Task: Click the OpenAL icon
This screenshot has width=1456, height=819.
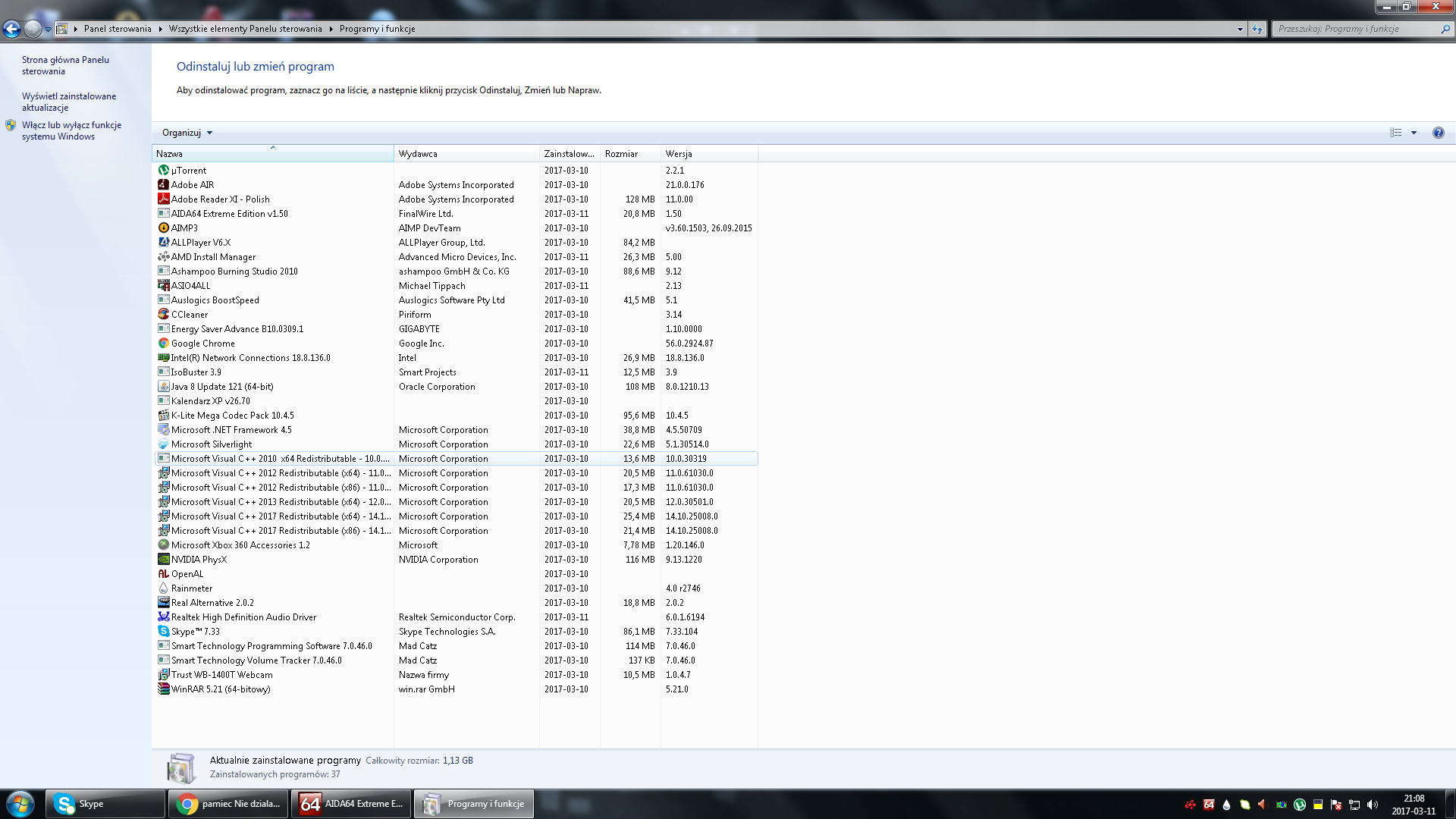Action: 163,574
